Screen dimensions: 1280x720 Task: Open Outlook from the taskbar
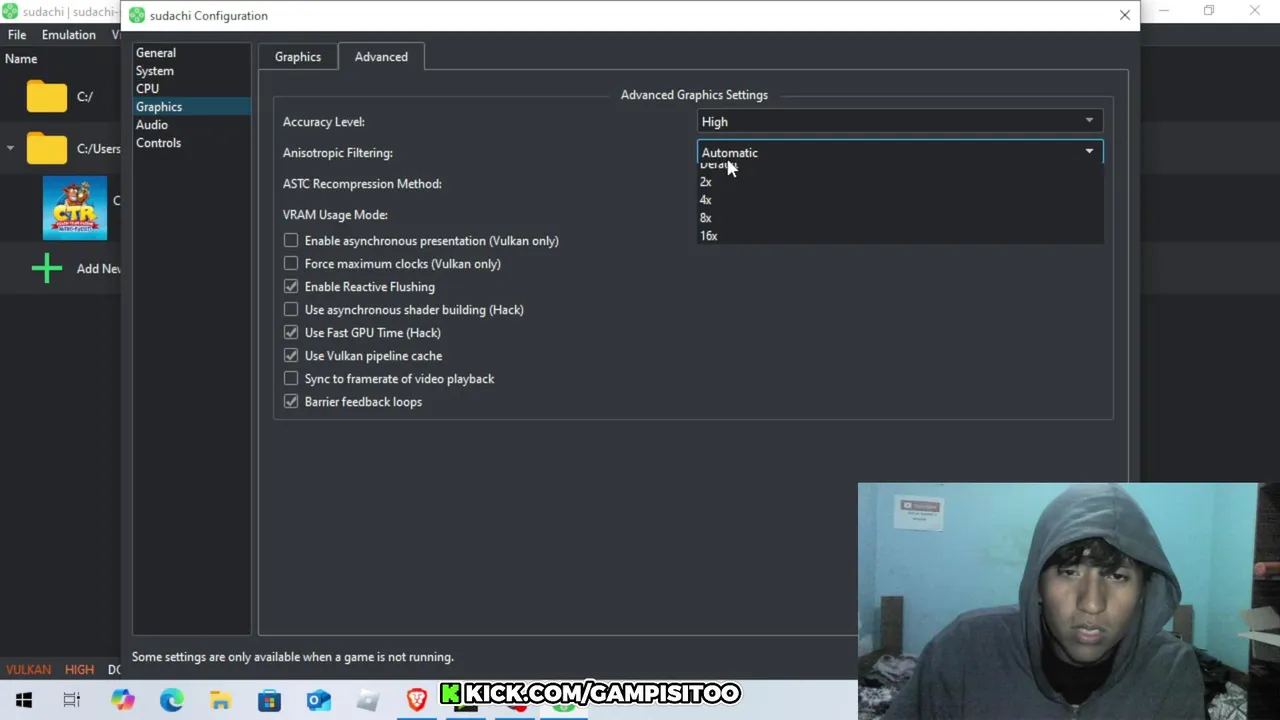(x=318, y=700)
